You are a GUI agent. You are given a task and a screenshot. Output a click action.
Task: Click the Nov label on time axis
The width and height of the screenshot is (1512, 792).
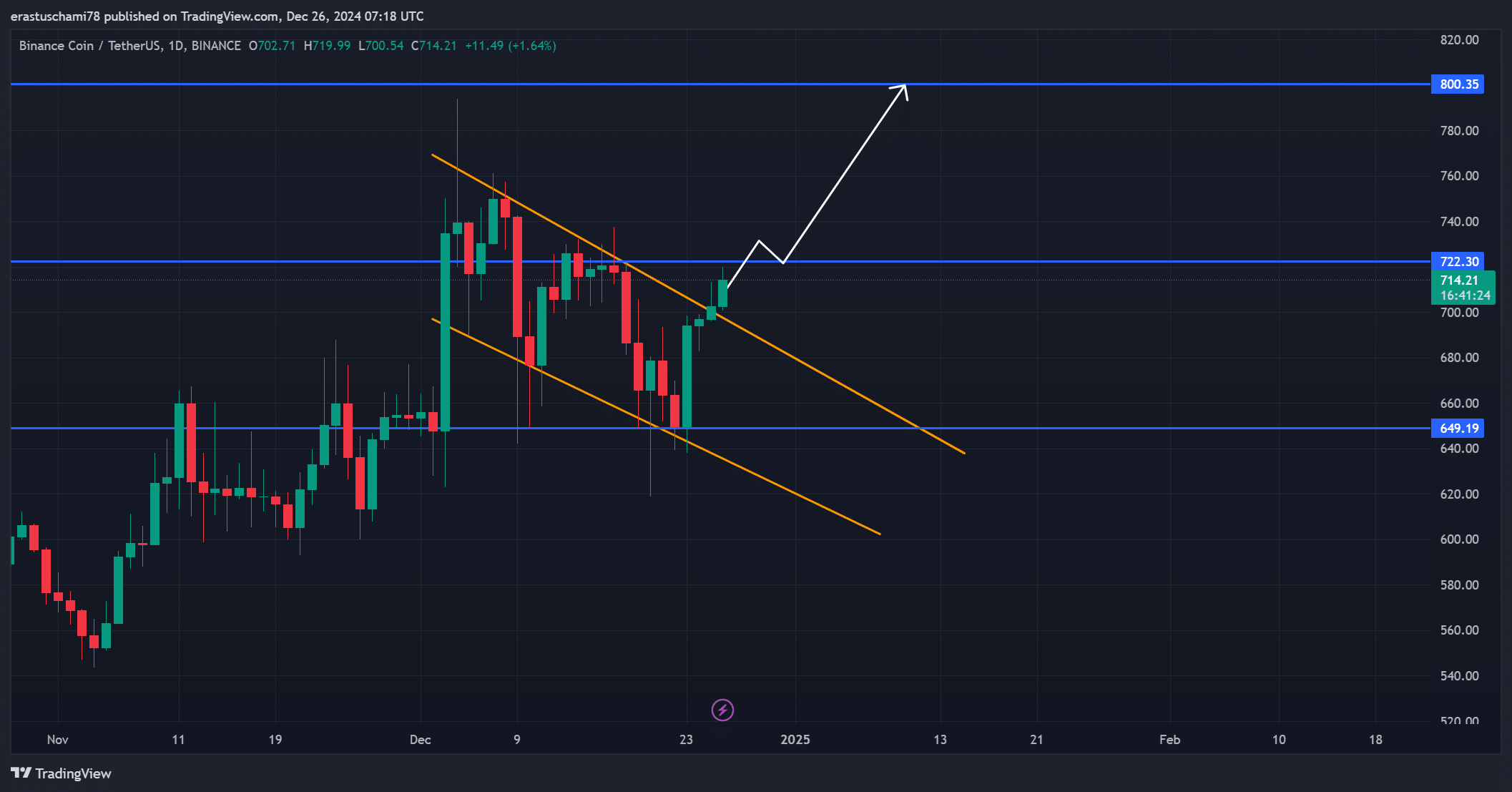click(57, 740)
